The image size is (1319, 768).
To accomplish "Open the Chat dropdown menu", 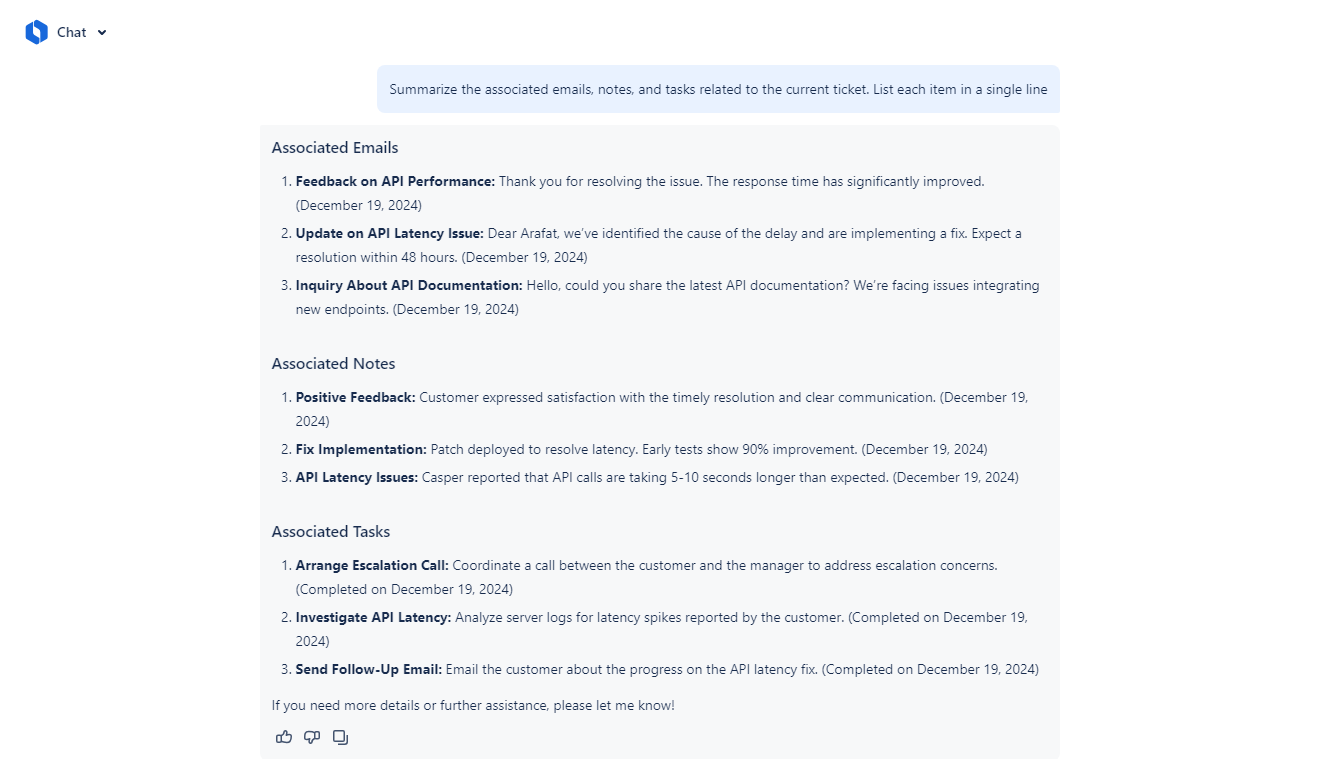I will point(72,32).
